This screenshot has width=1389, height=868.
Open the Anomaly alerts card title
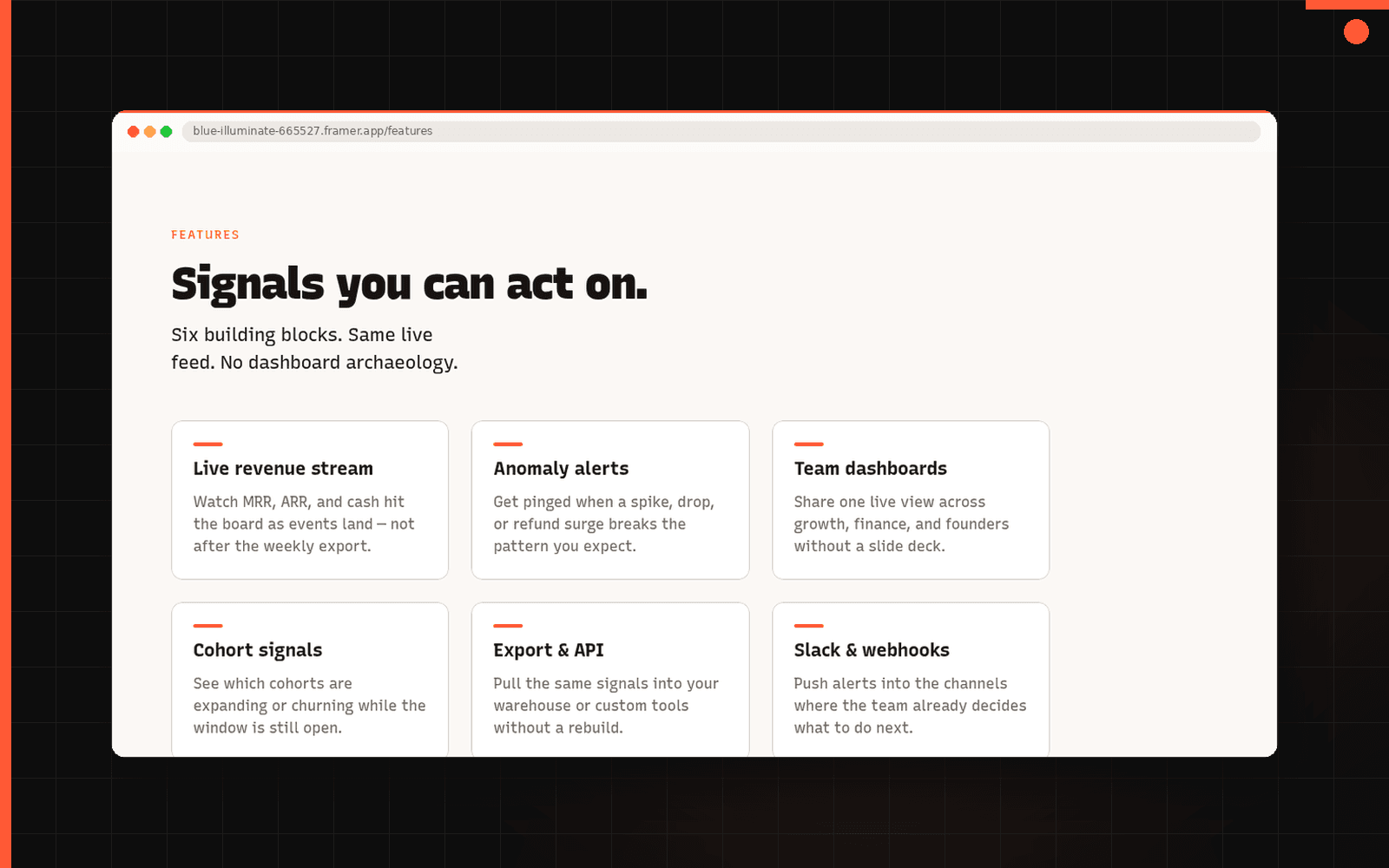(561, 469)
